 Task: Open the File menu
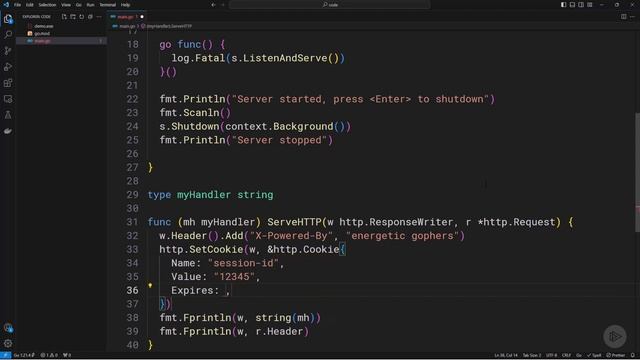pyautogui.click(x=18, y=5)
